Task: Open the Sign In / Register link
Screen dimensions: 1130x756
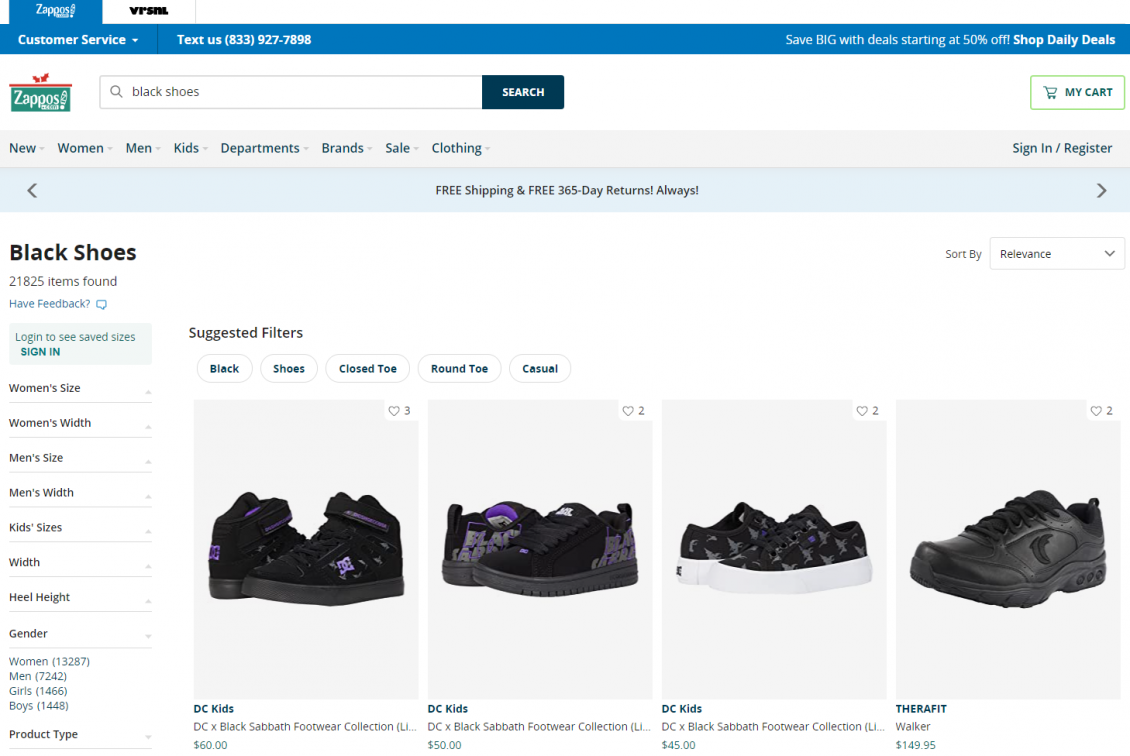Action: point(1062,147)
